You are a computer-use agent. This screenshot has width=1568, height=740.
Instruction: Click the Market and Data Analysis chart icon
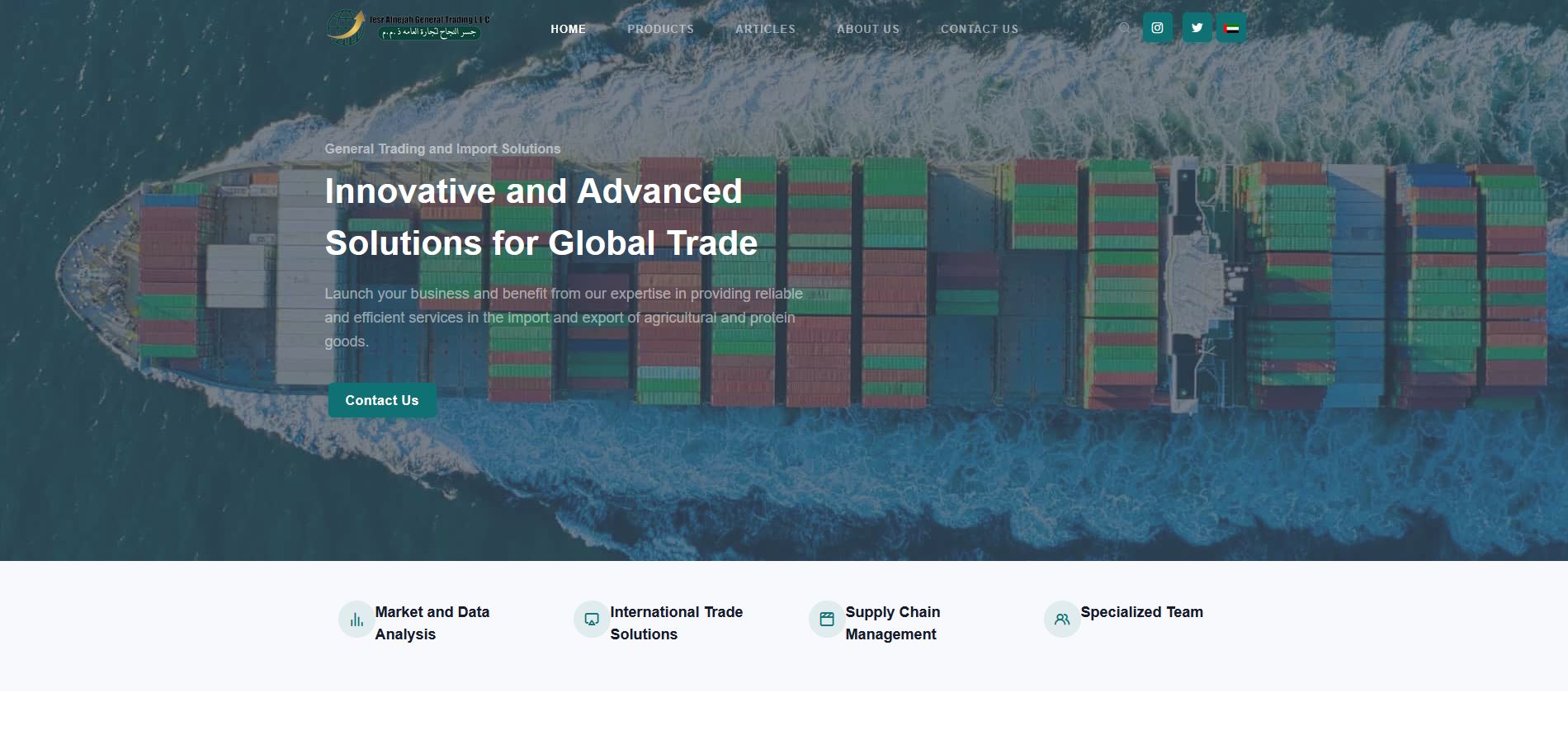tap(357, 620)
